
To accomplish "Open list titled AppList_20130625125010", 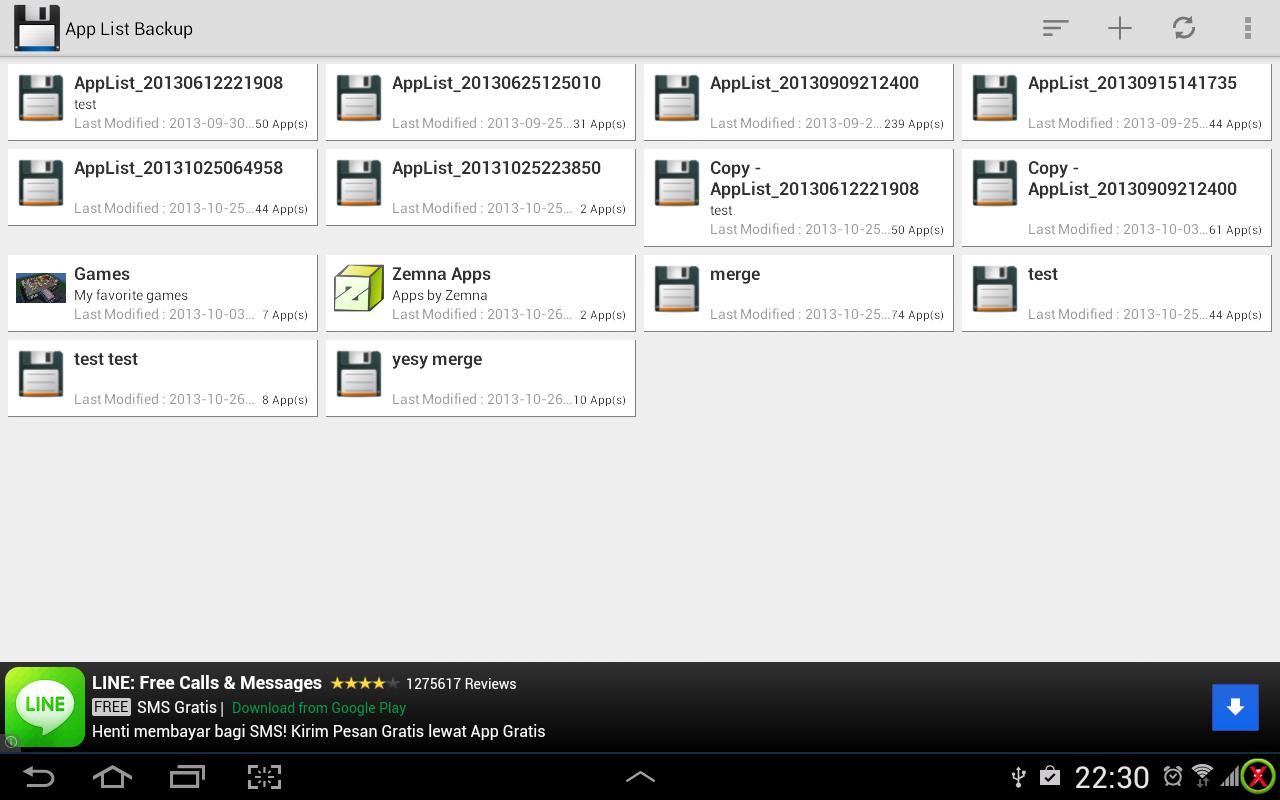I will coord(496,83).
